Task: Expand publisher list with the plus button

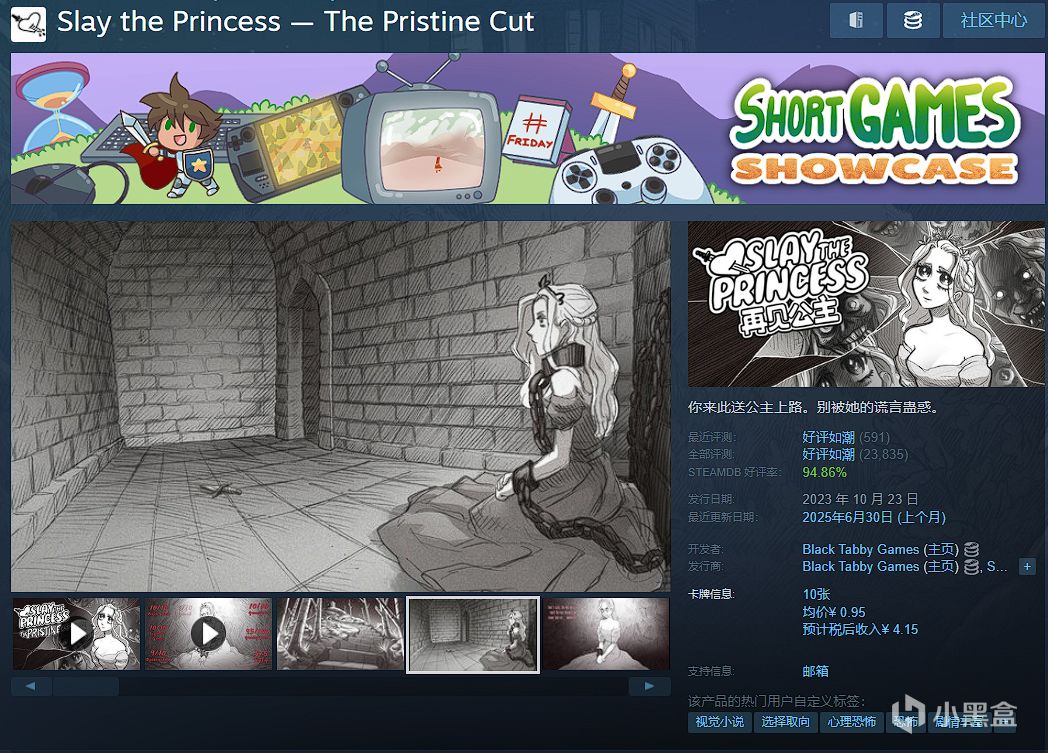Action: (x=1027, y=567)
